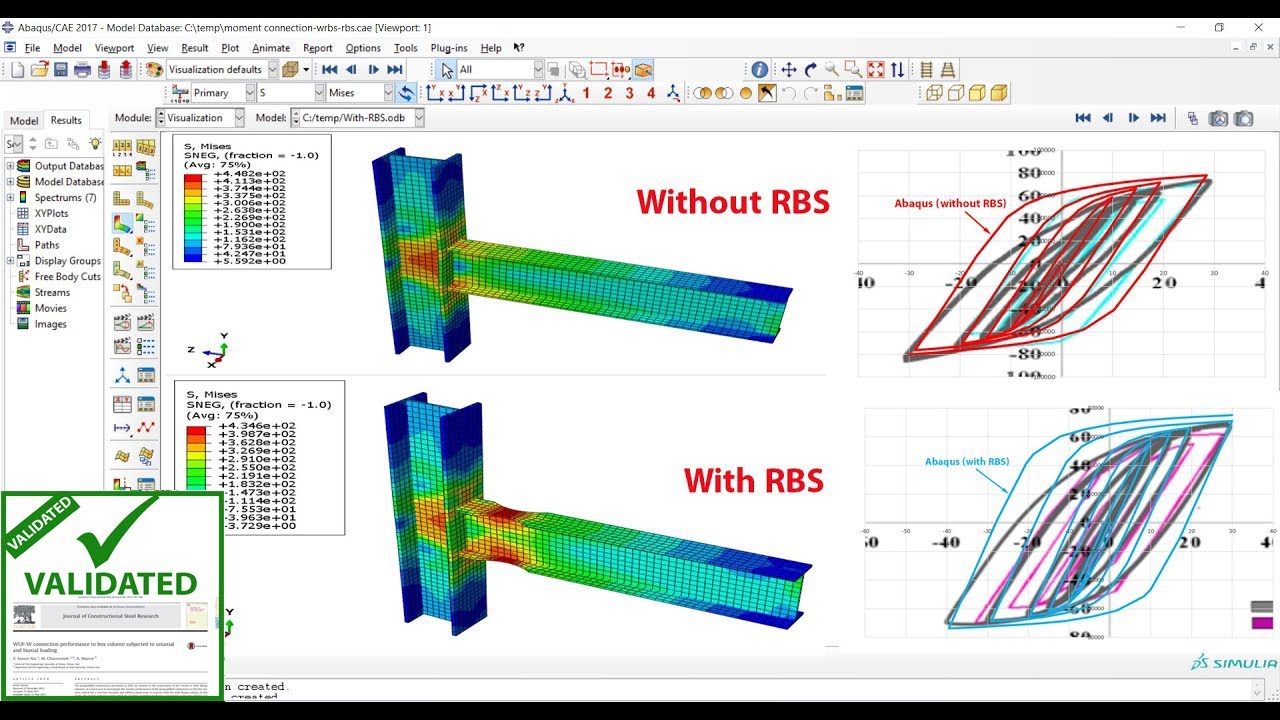Select Paths in results tree
Screen dimensions: 1280x720
click(47, 245)
